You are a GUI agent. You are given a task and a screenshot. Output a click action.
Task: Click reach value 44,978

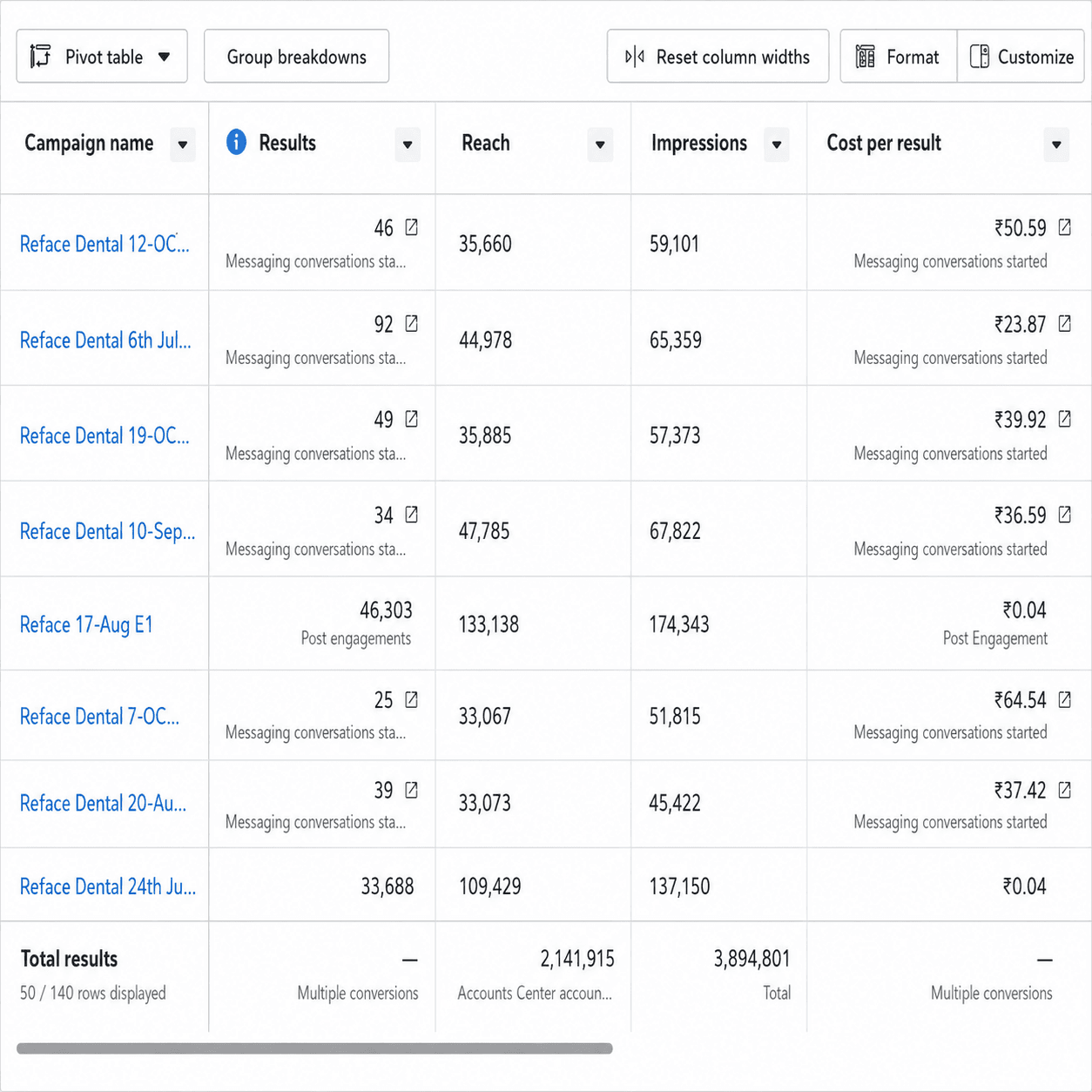pyautogui.click(x=485, y=340)
